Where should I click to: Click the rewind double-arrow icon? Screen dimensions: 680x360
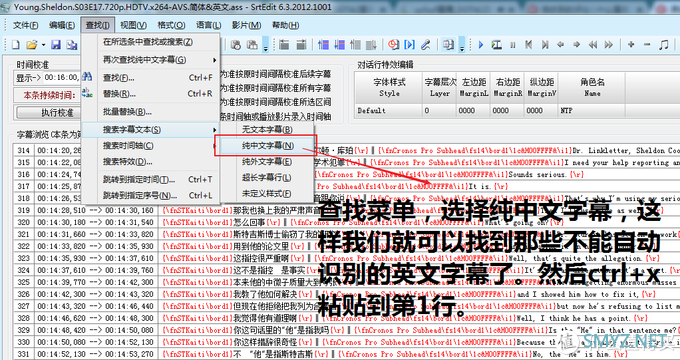point(593,44)
